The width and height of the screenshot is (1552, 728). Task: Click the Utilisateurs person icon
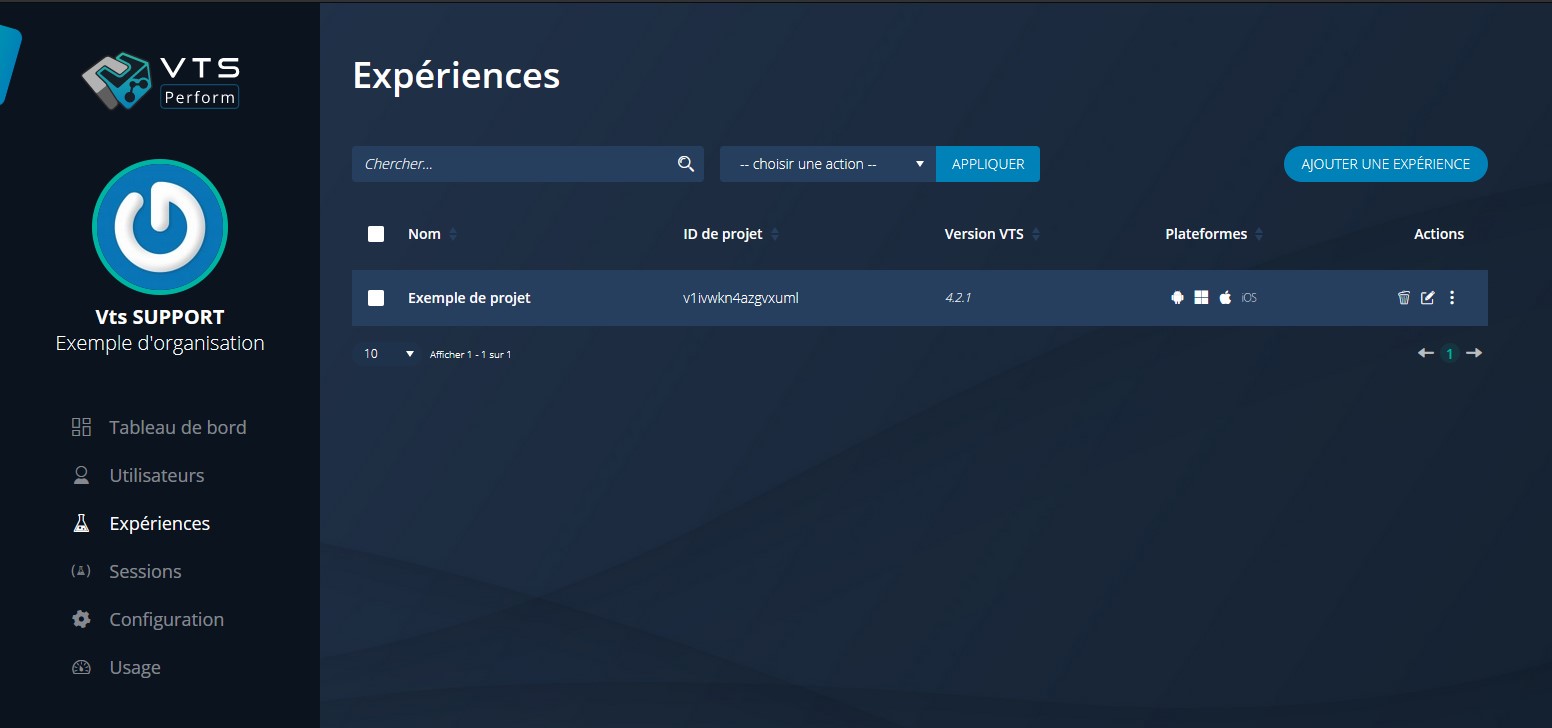(x=82, y=475)
